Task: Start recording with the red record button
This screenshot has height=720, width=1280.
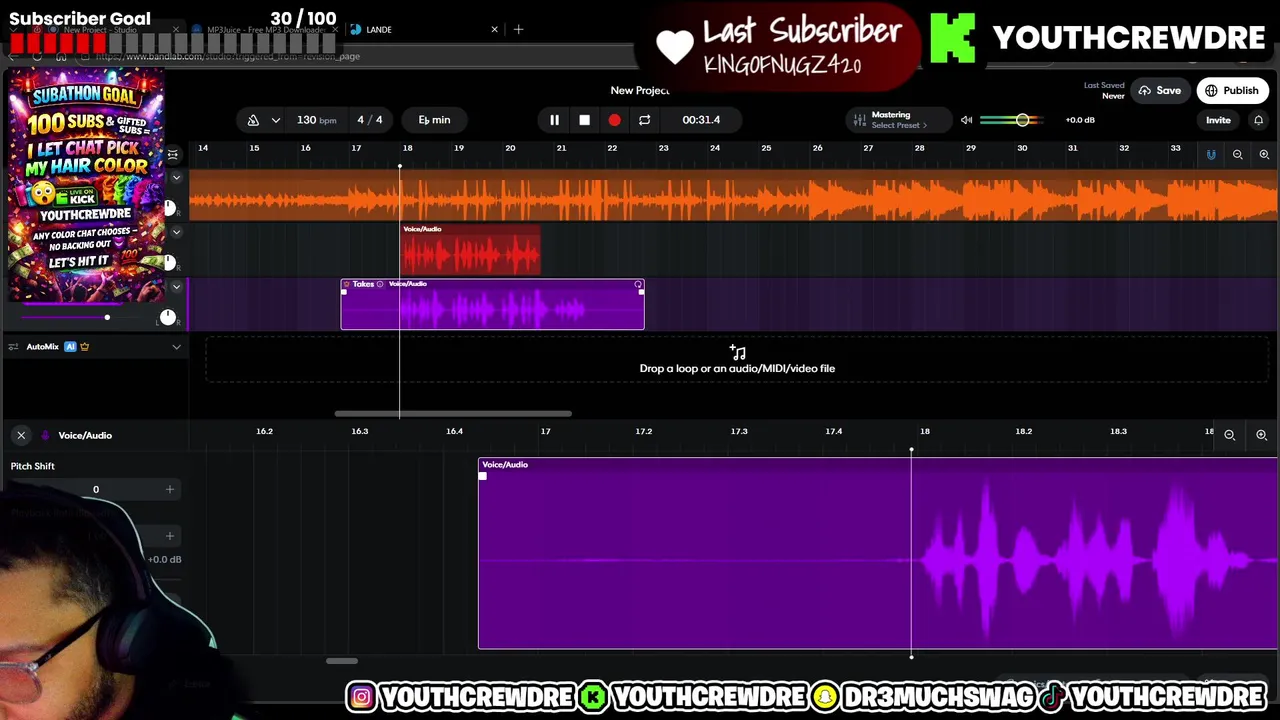Action: point(614,120)
